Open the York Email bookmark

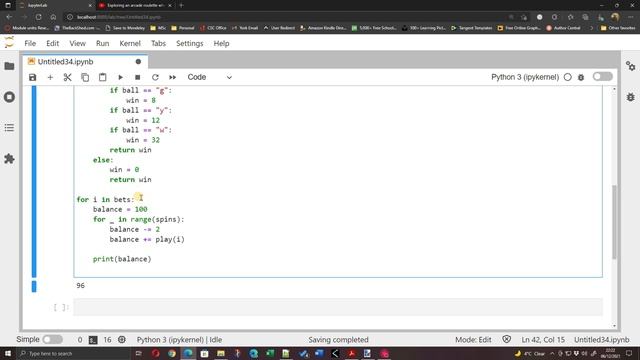click(x=245, y=28)
